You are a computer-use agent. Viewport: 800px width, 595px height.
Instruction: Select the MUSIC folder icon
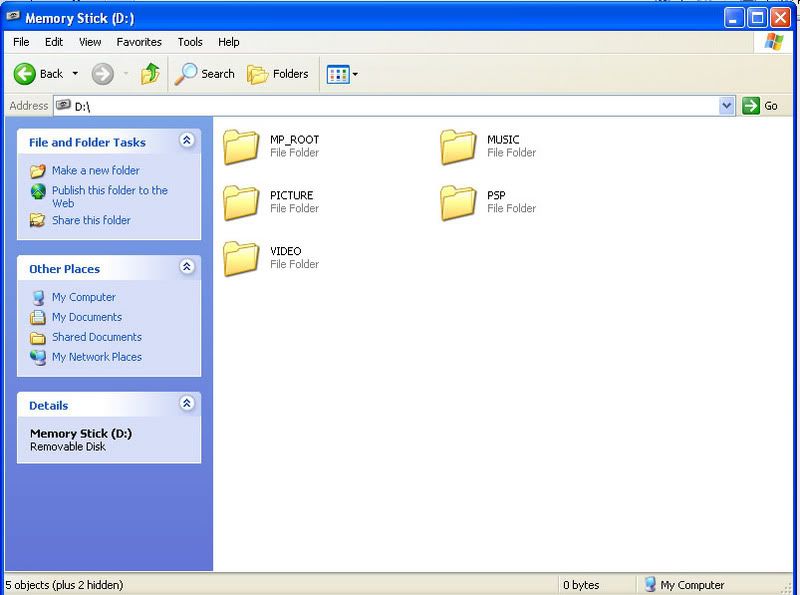coord(458,147)
